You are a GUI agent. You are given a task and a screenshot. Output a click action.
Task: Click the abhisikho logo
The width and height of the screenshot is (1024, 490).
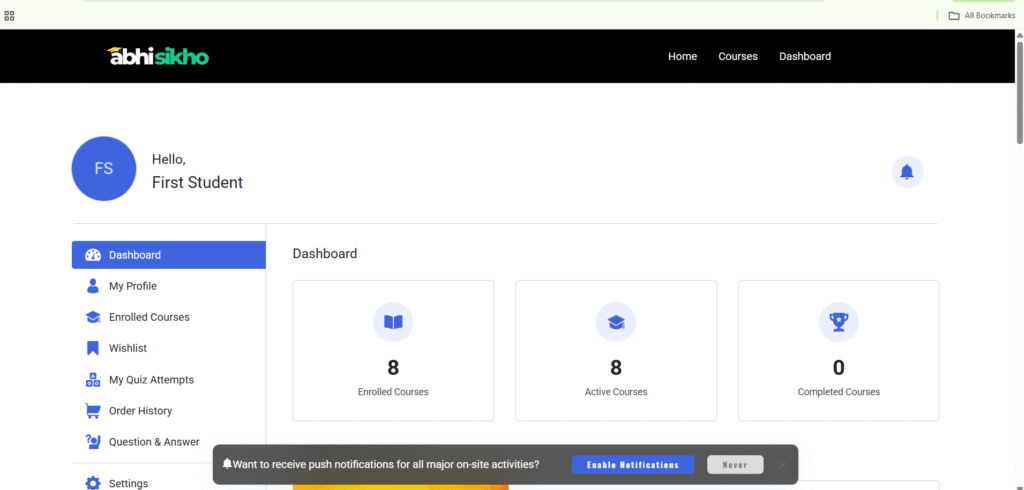pyautogui.click(x=158, y=56)
